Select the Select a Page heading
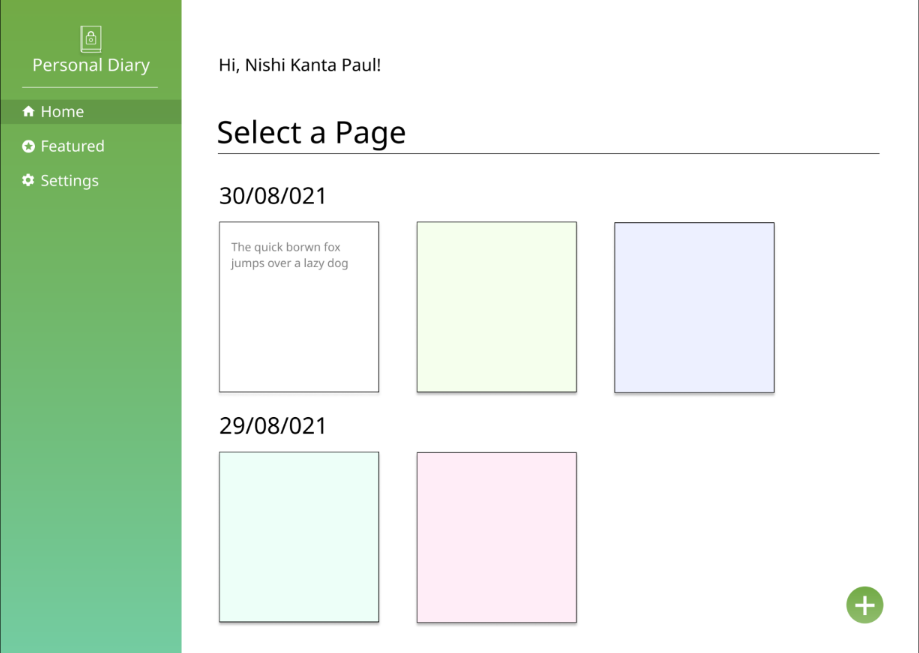Screen dimensions: 919x653 311,132
